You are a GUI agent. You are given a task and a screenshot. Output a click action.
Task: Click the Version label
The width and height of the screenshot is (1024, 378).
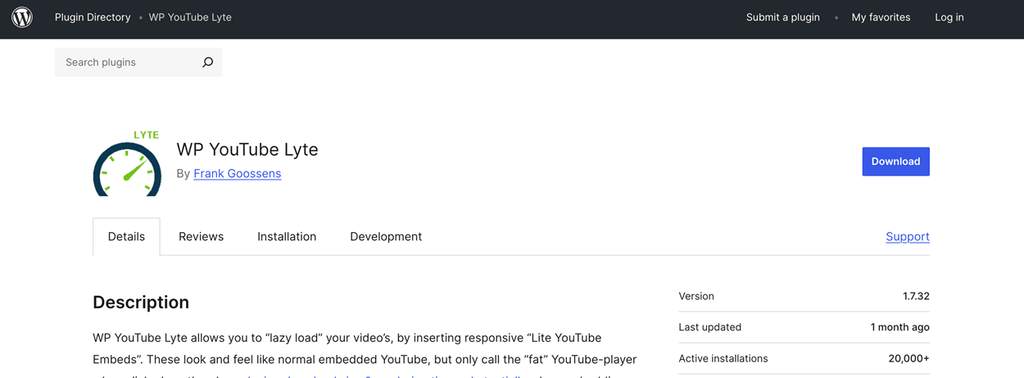click(696, 296)
